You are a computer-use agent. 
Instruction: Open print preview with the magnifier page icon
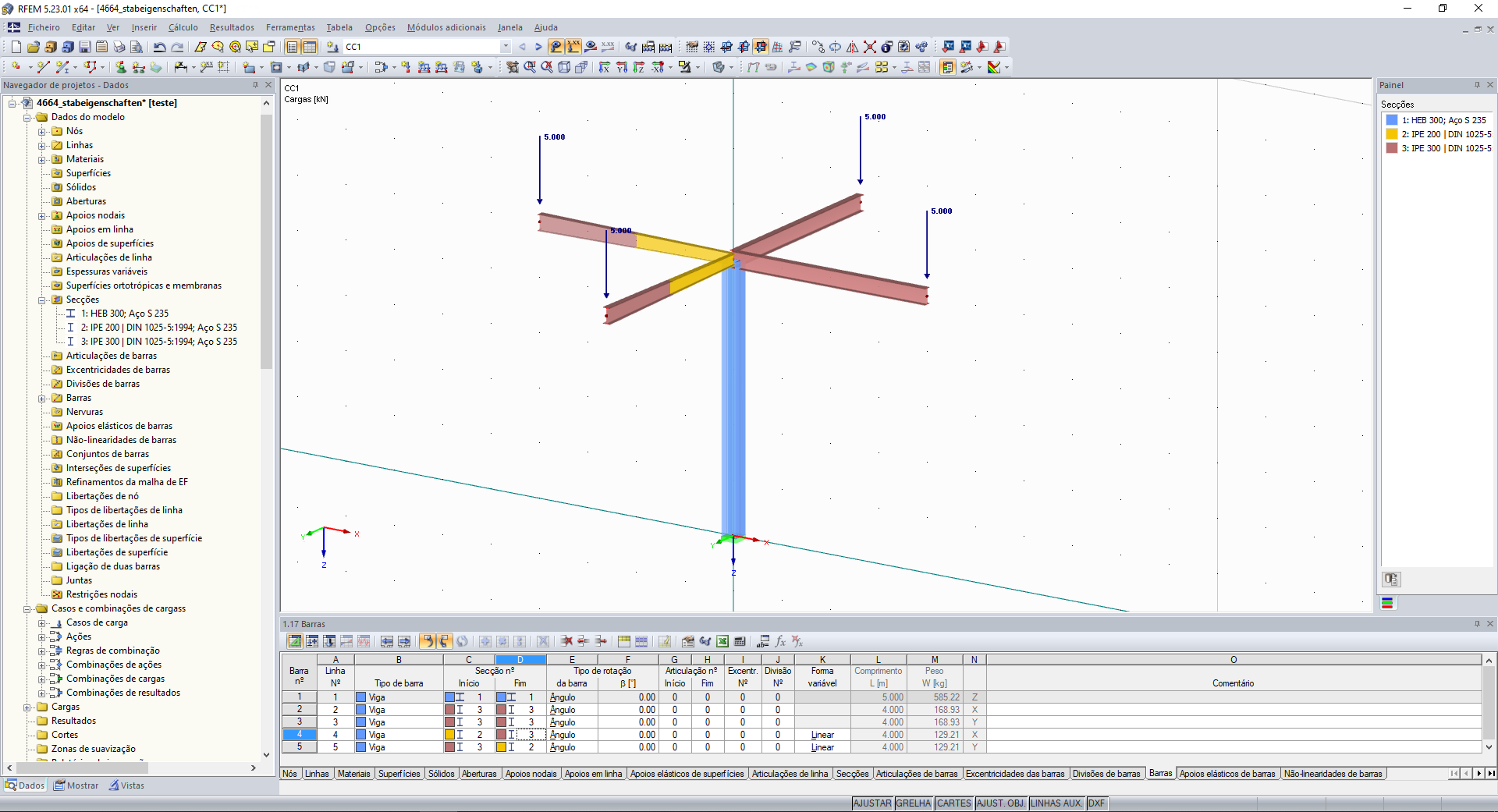[136, 47]
